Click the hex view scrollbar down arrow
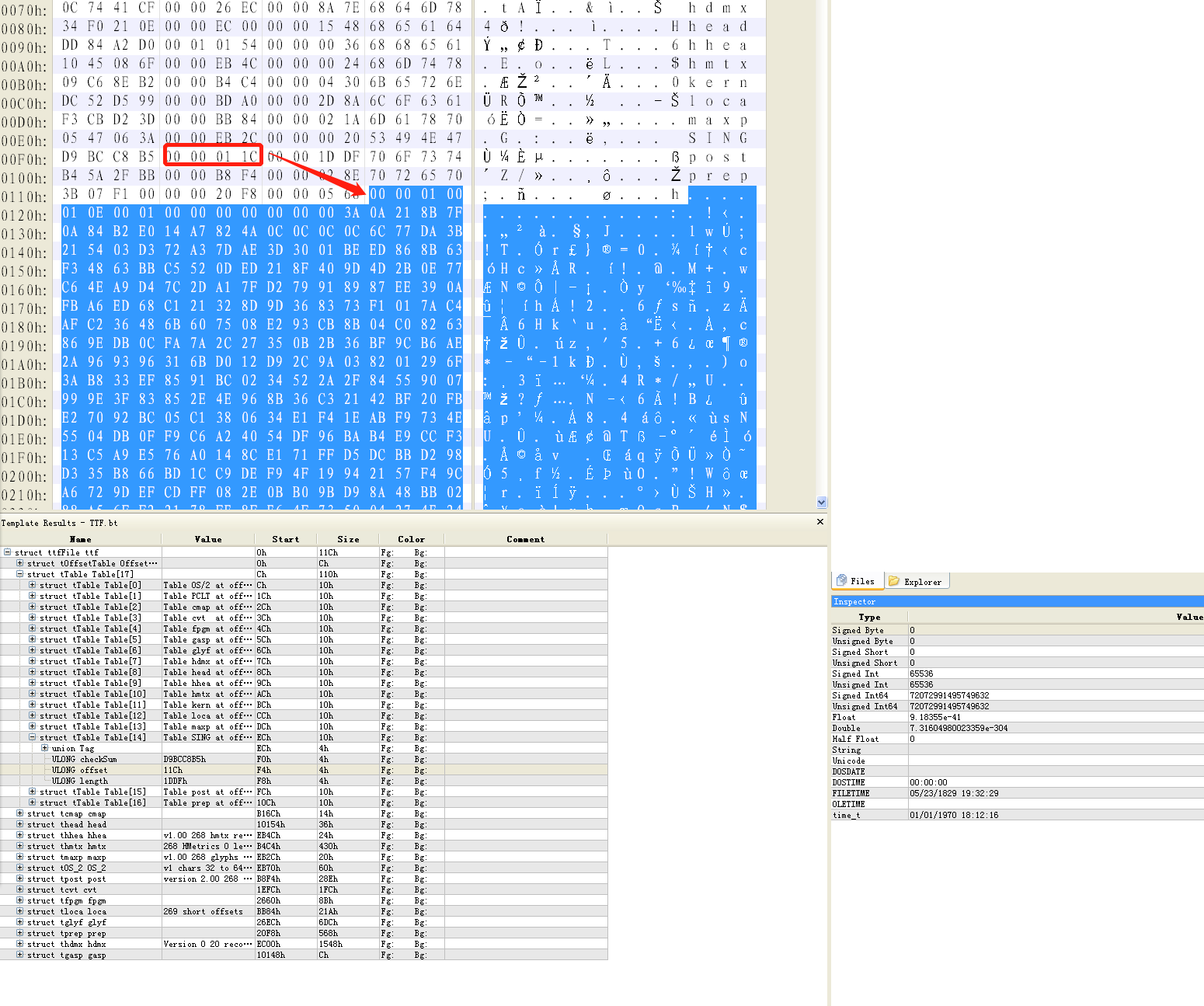1204x1006 pixels. pos(821,503)
